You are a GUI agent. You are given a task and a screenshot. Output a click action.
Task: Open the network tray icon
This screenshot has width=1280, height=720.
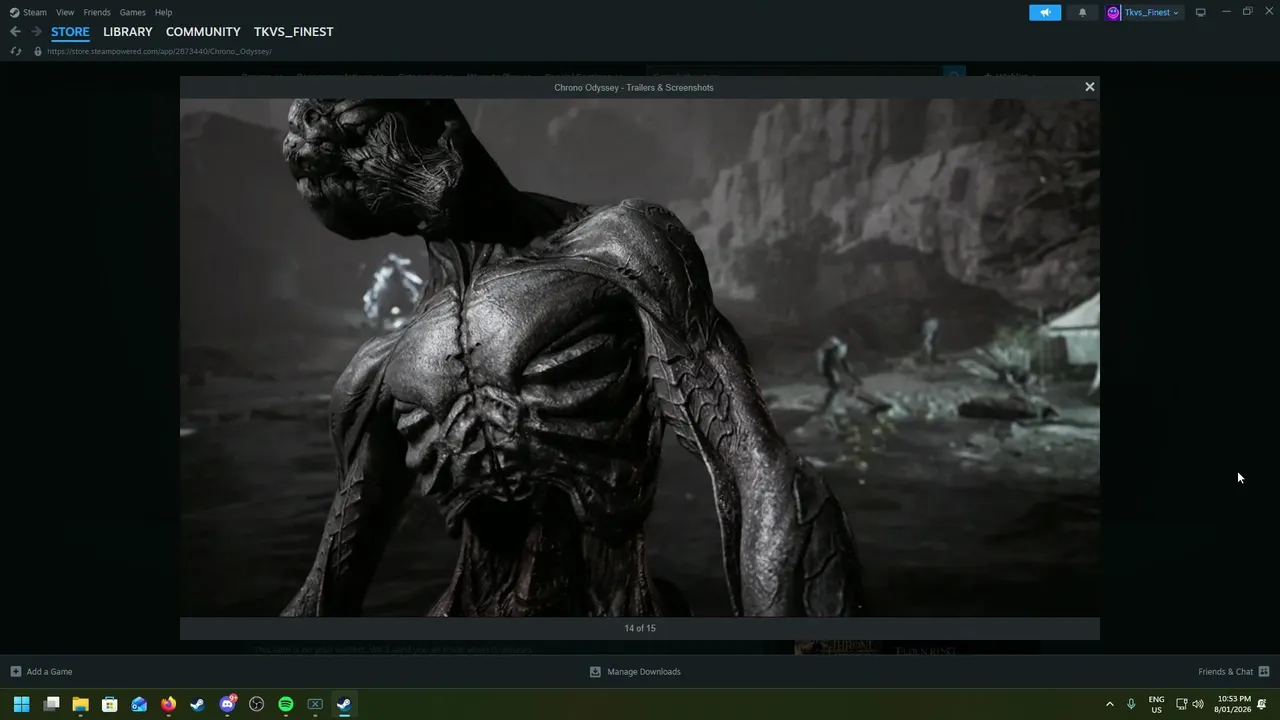[x=1181, y=704]
